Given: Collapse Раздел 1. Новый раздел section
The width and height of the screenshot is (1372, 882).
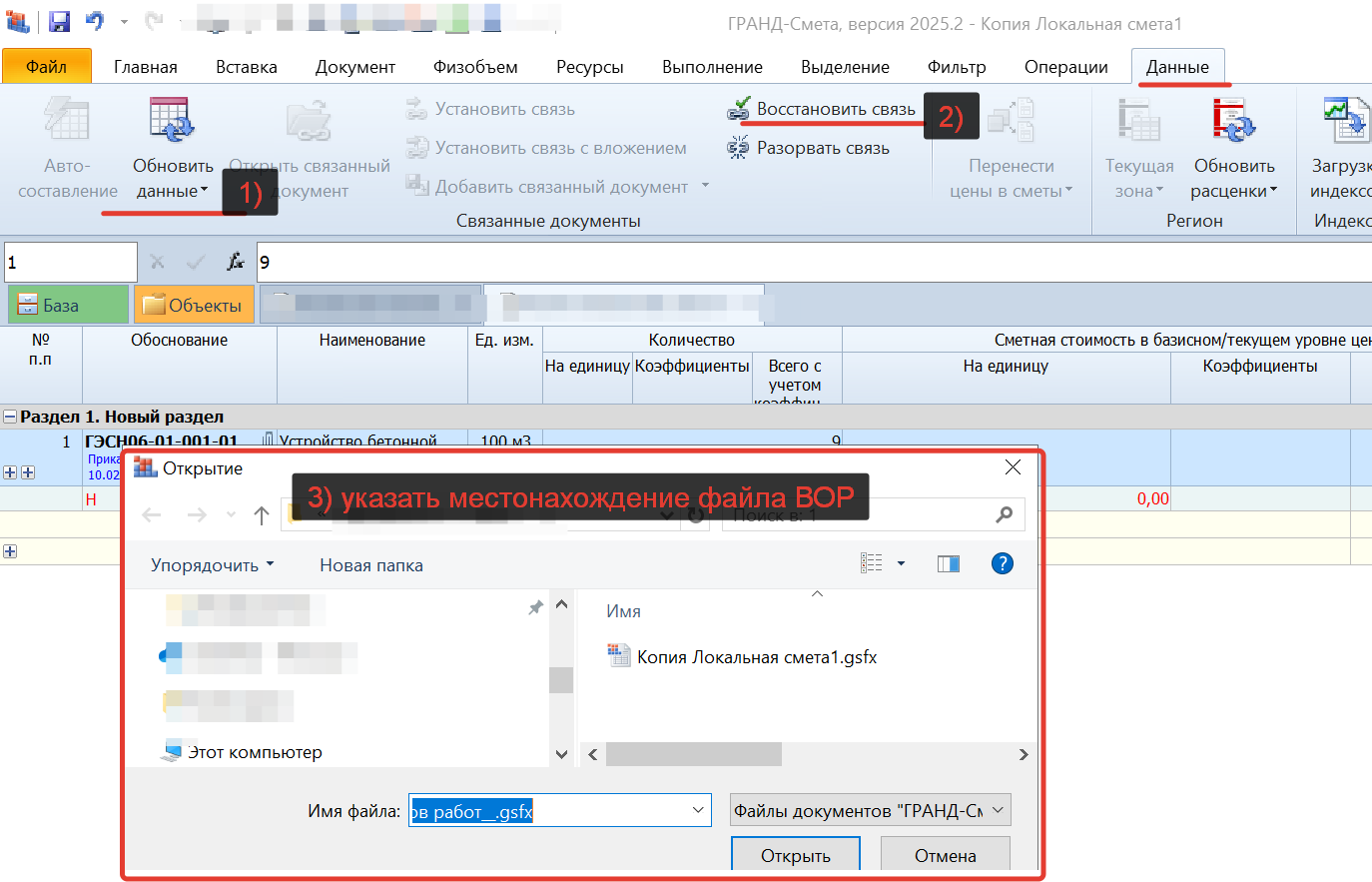Looking at the screenshot, I should click(9, 417).
